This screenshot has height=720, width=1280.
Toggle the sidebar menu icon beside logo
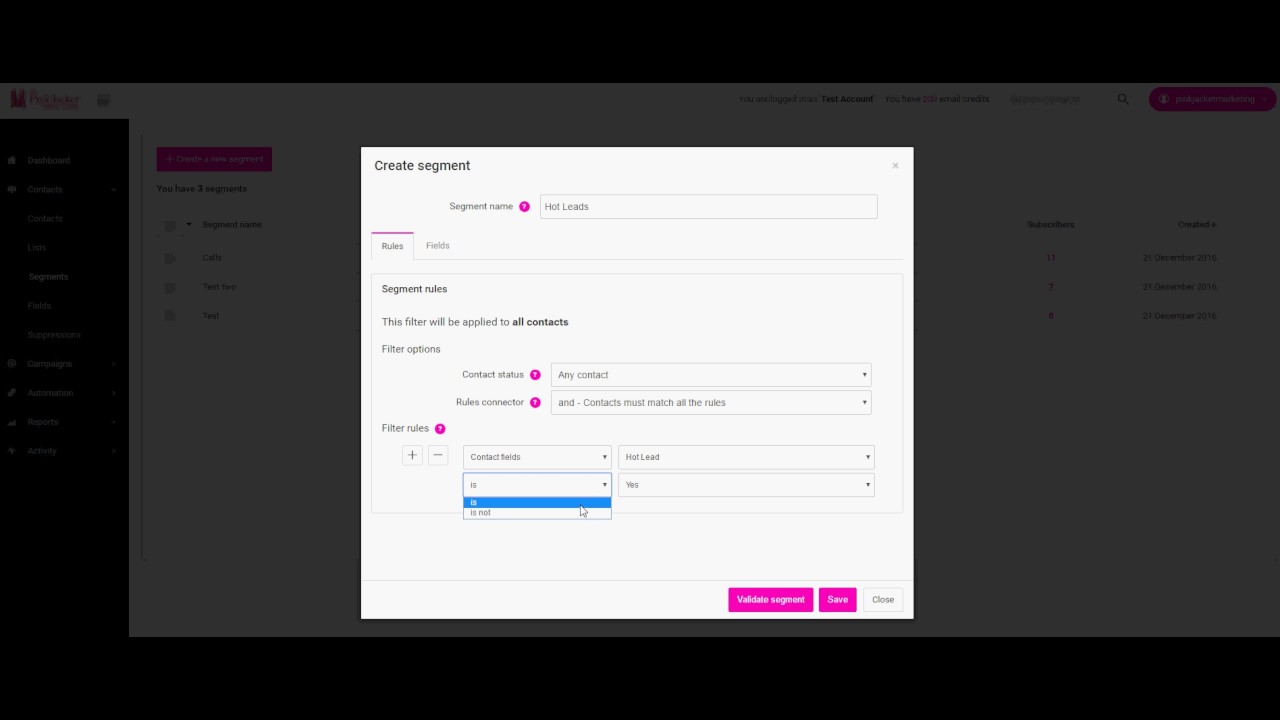(104, 100)
